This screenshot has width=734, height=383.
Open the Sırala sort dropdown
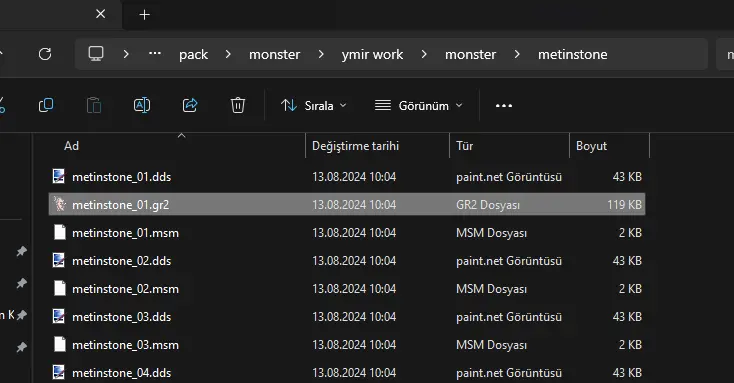pos(314,106)
